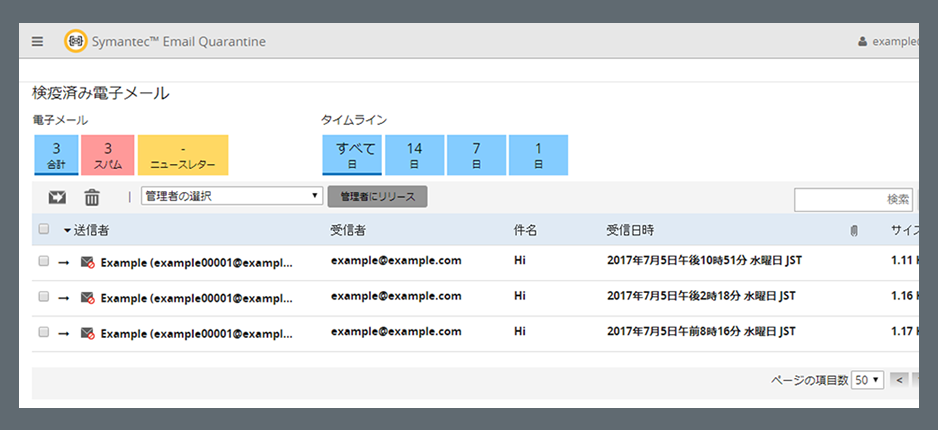Open sender Example on 午後10時51分 row
This screenshot has width=938, height=430.
tap(197, 263)
